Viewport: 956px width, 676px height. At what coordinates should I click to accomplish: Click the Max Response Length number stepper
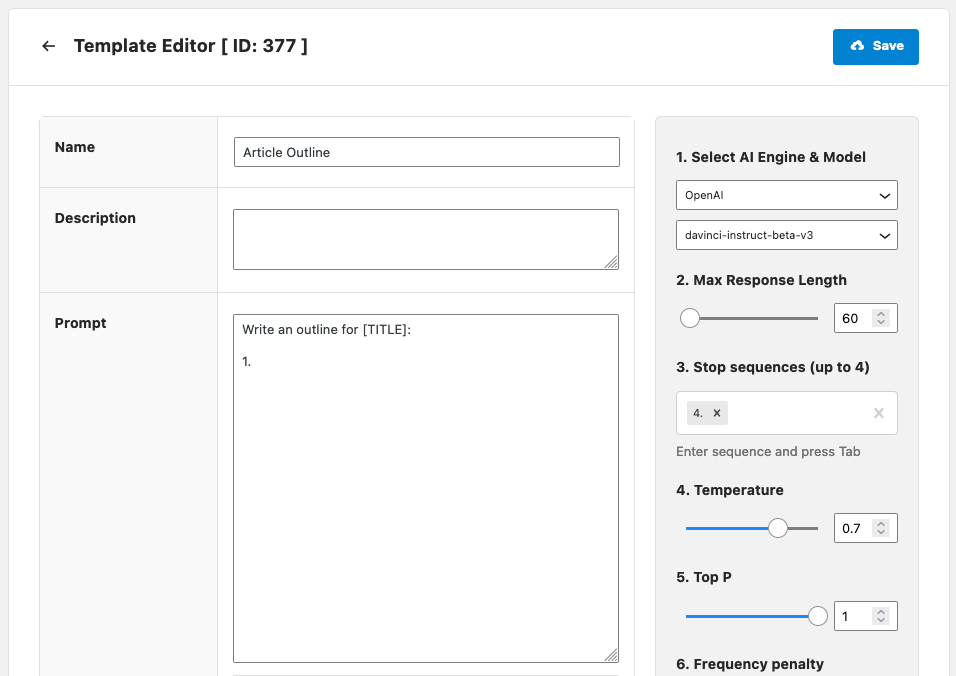880,318
